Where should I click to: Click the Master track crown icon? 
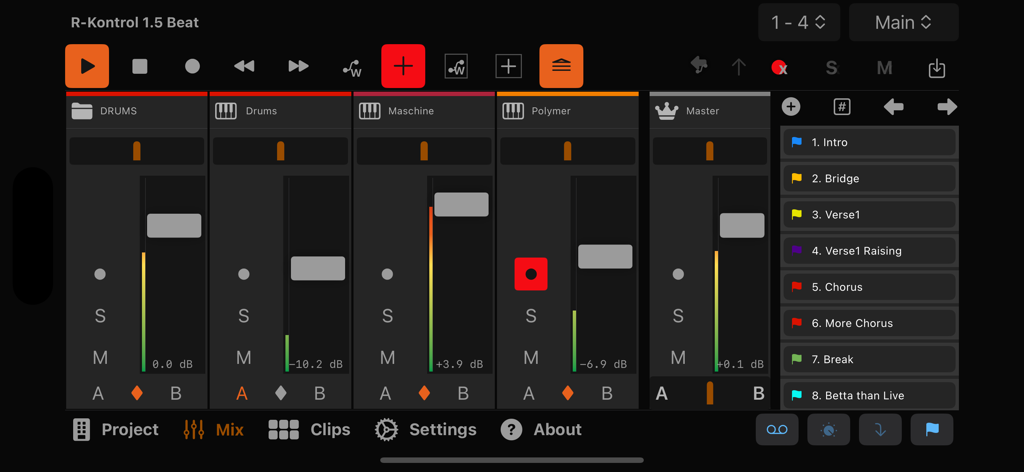(x=666, y=111)
